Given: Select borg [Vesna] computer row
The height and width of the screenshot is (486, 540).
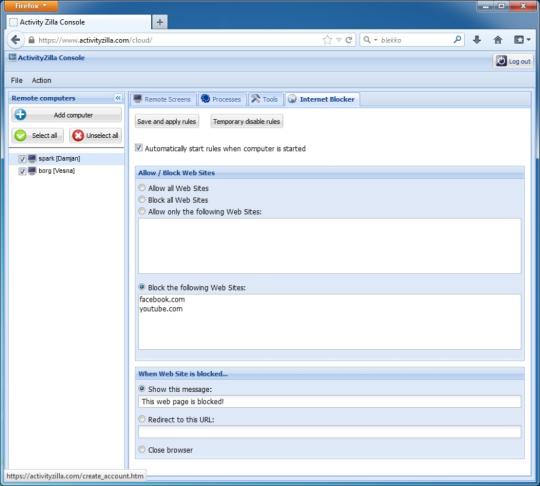Looking at the screenshot, I should 66,170.
